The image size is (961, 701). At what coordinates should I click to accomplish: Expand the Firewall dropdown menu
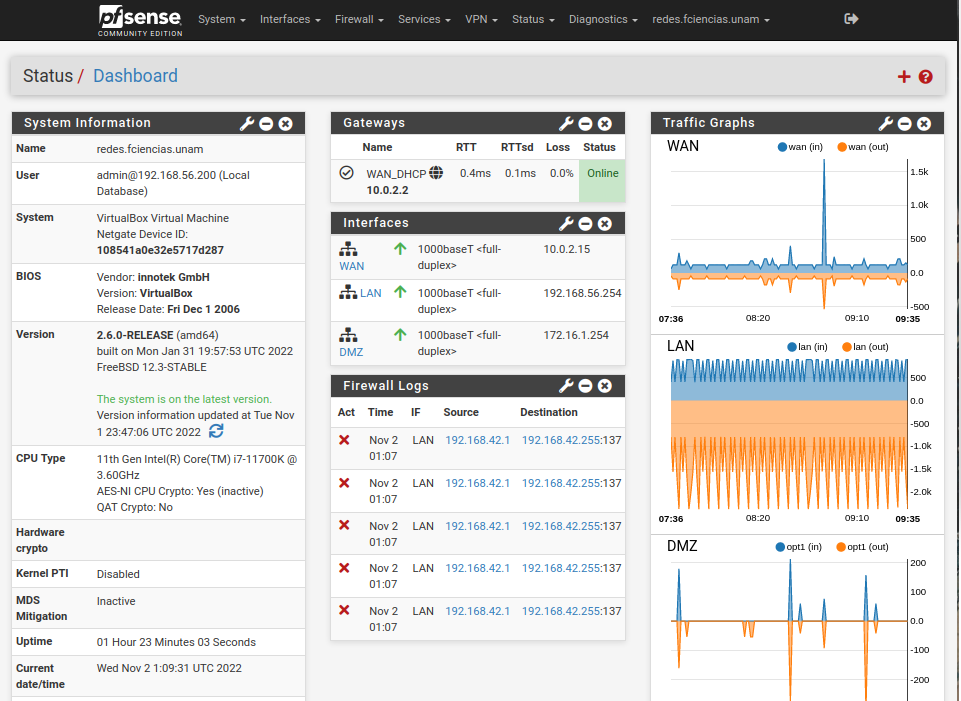tap(357, 19)
